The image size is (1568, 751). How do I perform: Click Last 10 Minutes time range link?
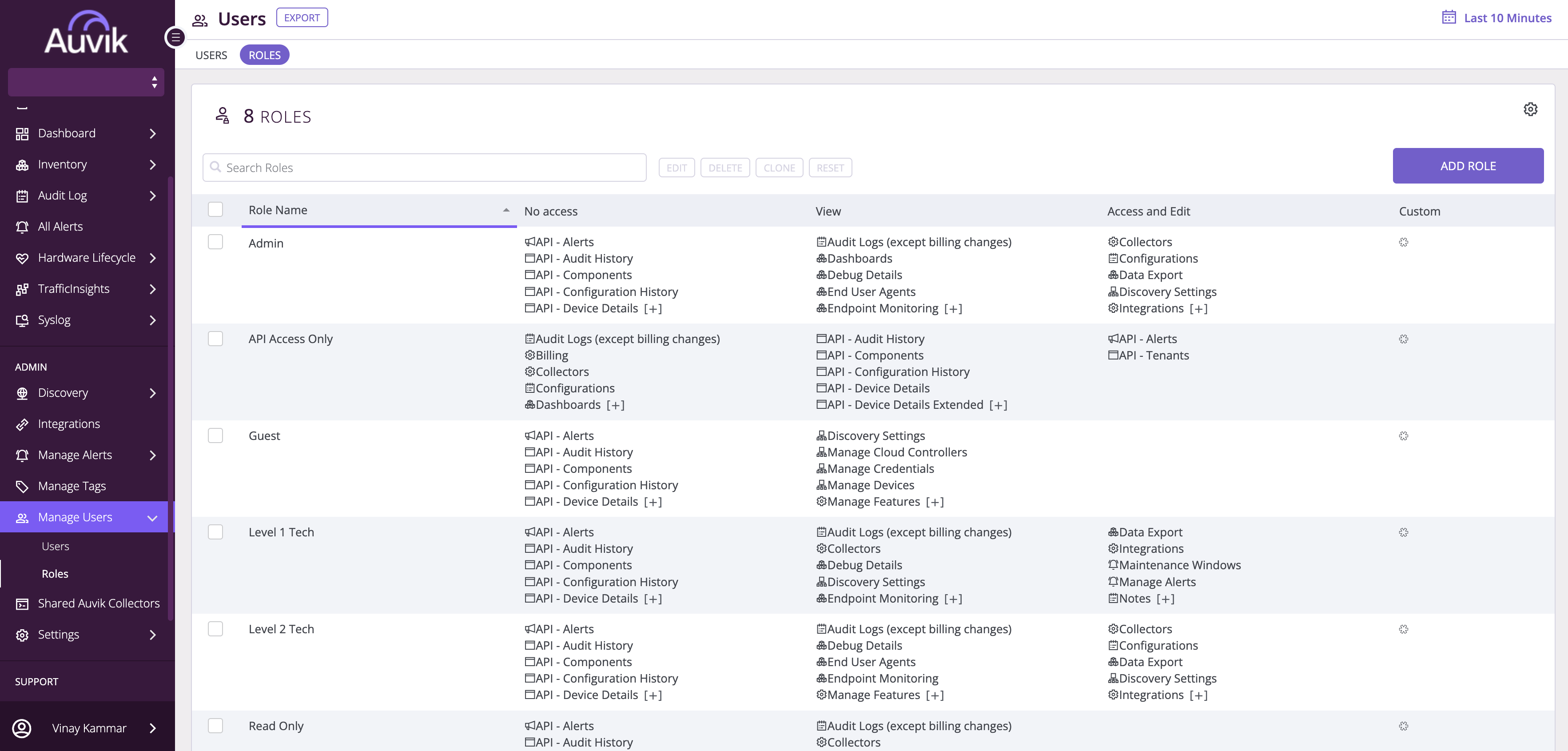[x=1507, y=18]
